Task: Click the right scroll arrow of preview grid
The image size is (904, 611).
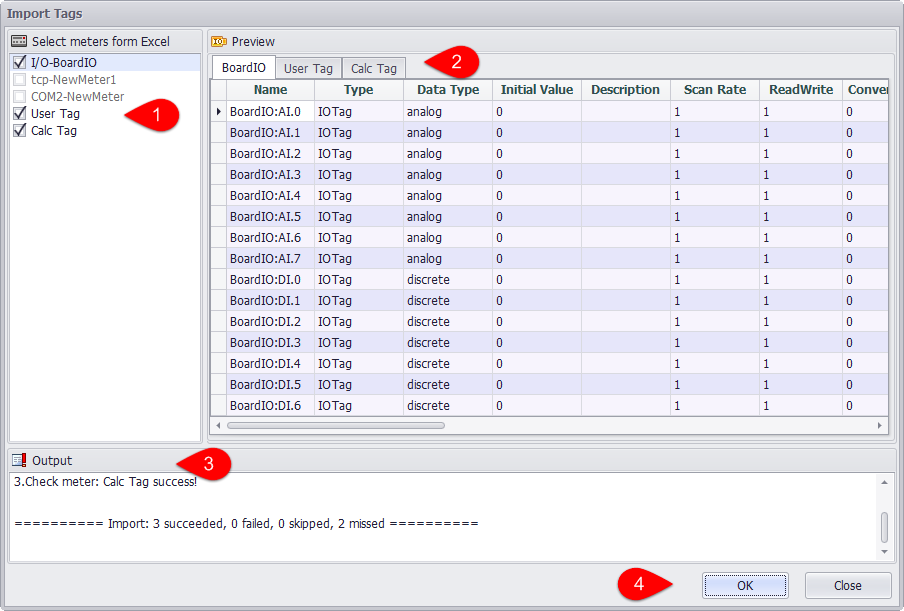Action: click(880, 425)
